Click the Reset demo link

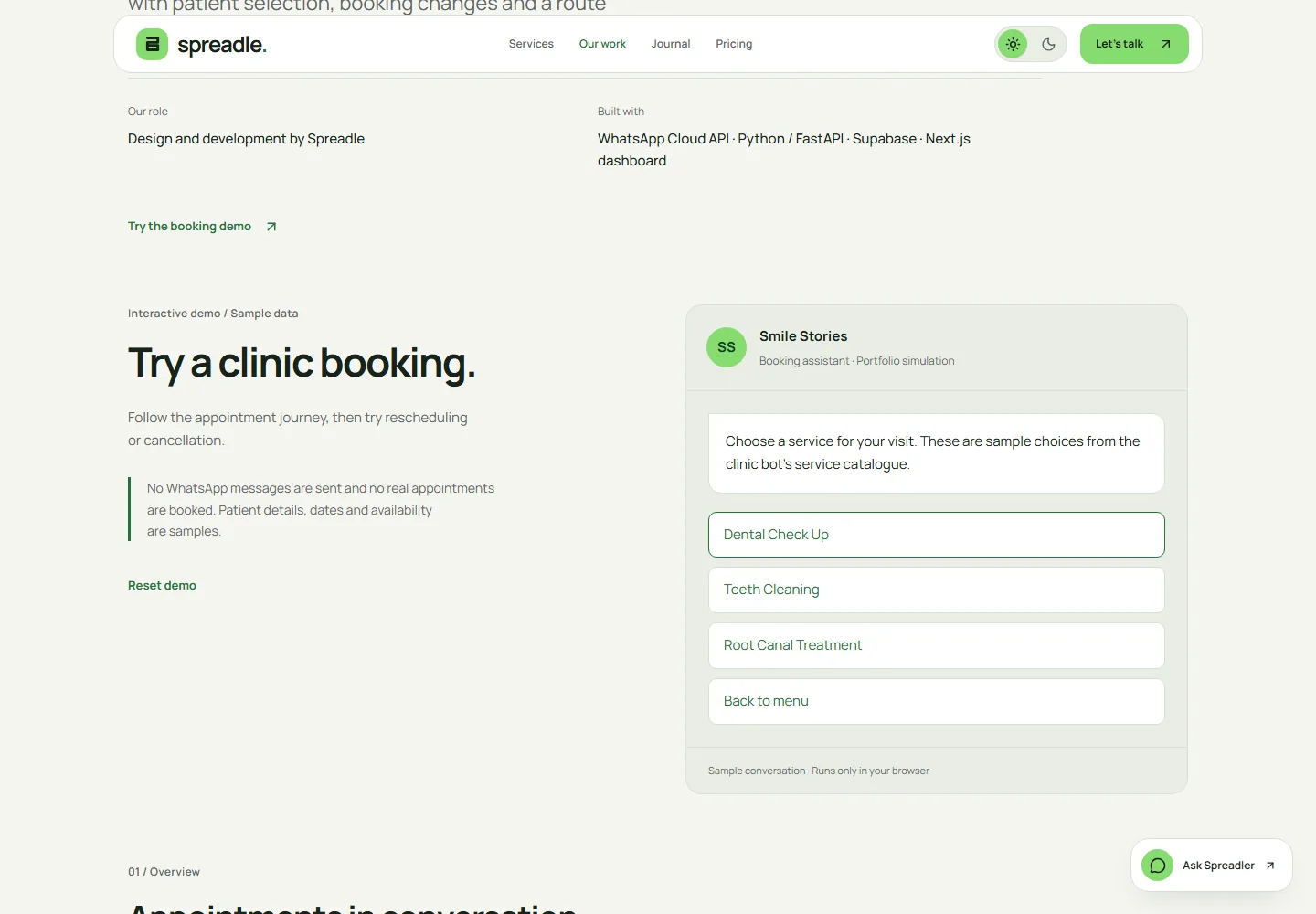coord(162,586)
